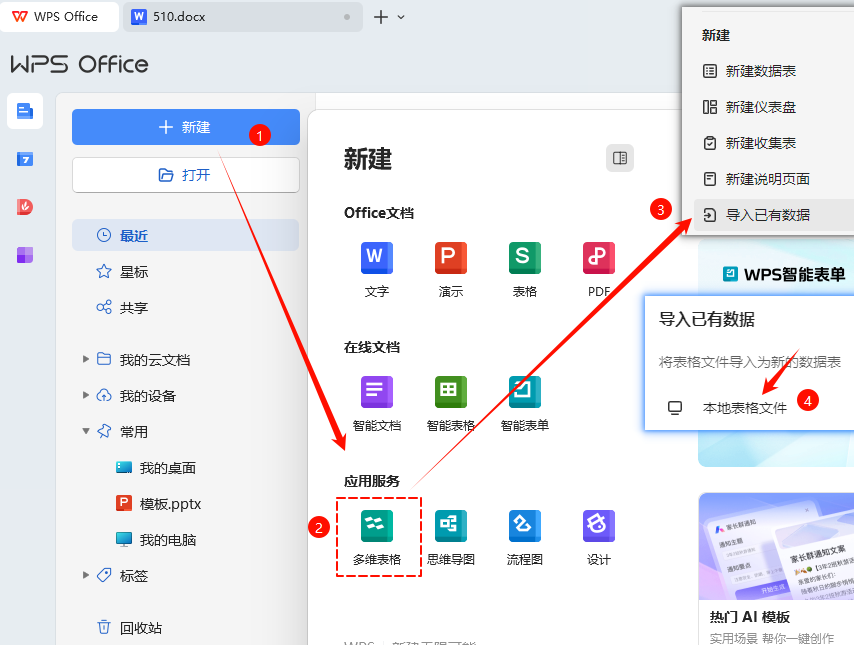
Task: Select 最近 in the navigation list
Action: pos(186,235)
